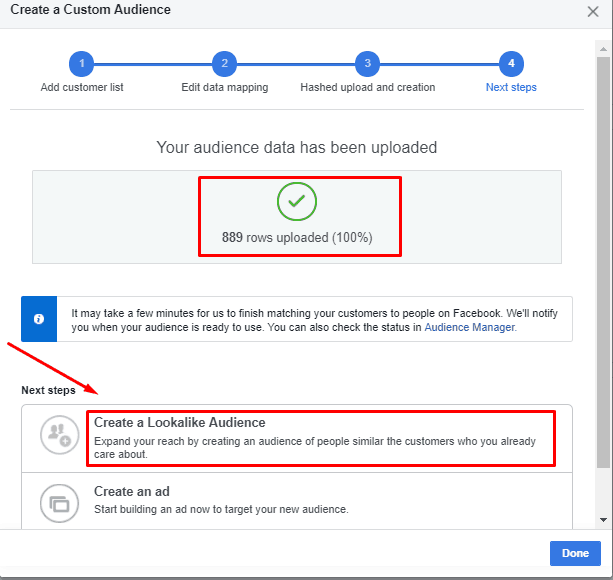Close the Create a Custom Audience dialog
The height and width of the screenshot is (580, 613).
[593, 11]
